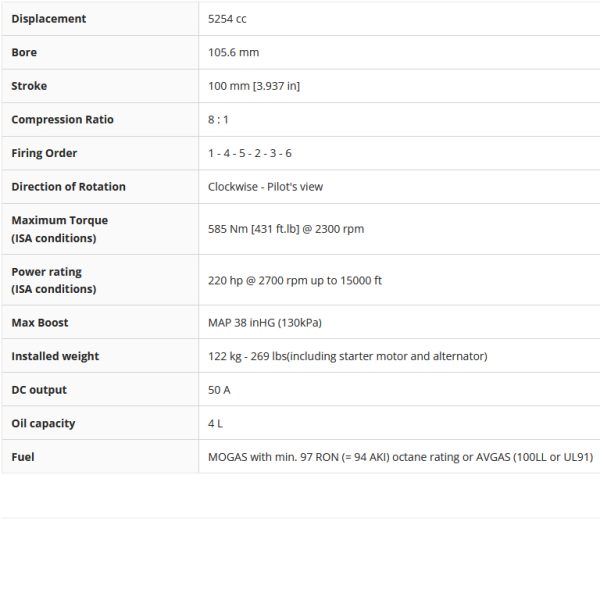The width and height of the screenshot is (600, 600).
Task: Click the Power rating label
Action: tap(46, 272)
